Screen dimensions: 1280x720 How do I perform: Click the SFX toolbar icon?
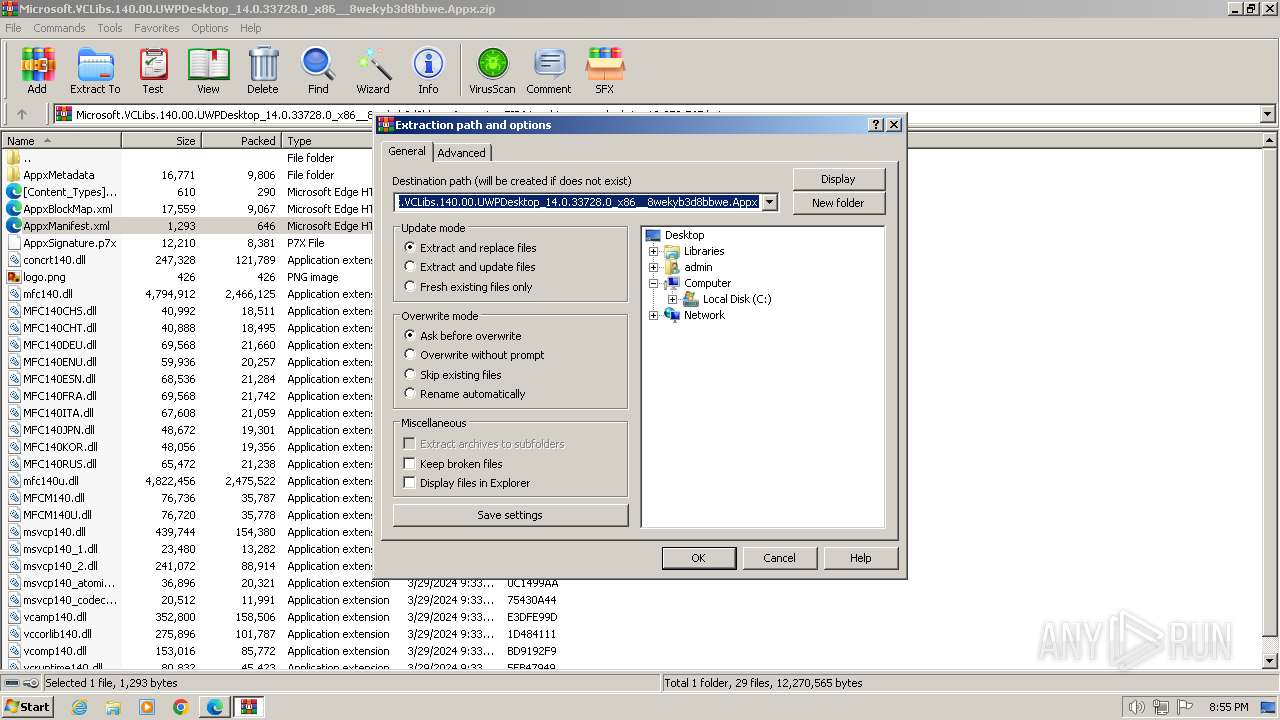point(605,71)
